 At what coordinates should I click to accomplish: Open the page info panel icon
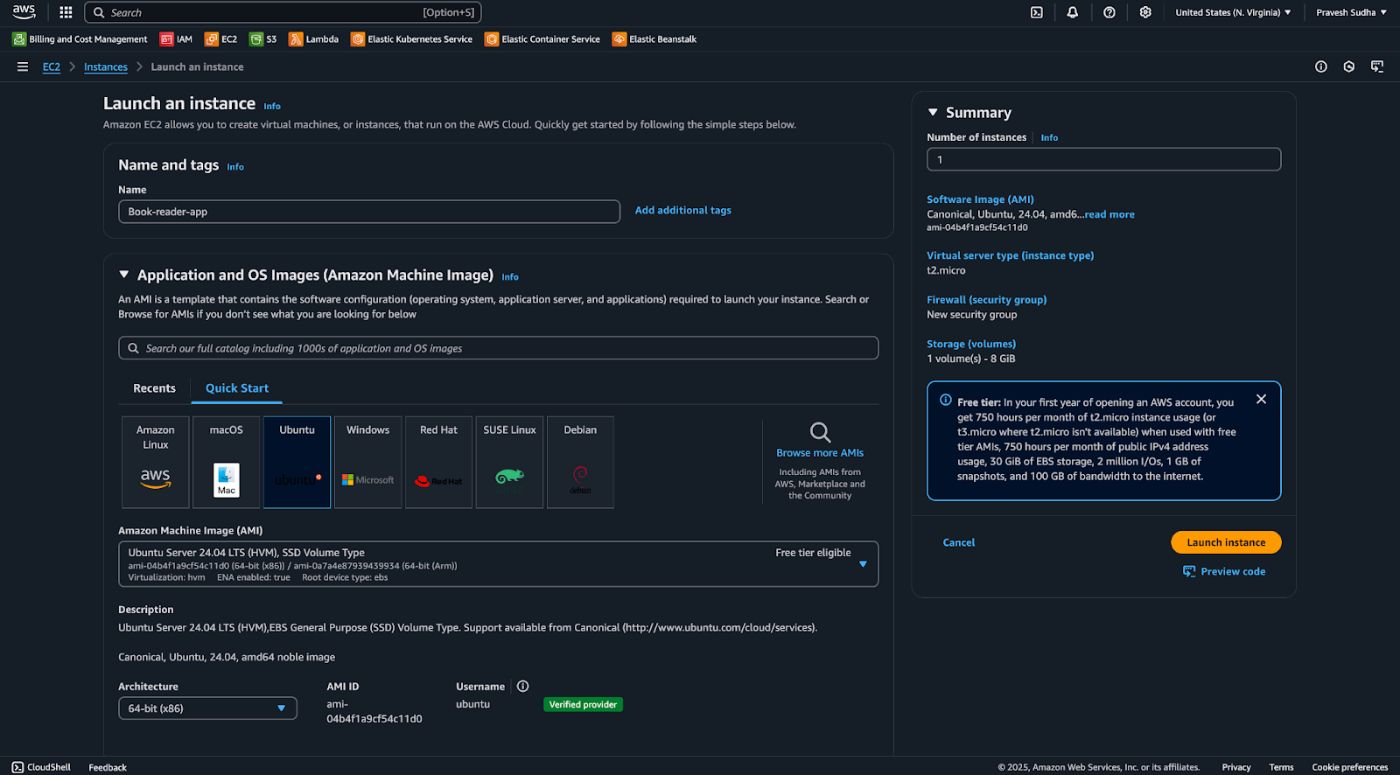1321,67
